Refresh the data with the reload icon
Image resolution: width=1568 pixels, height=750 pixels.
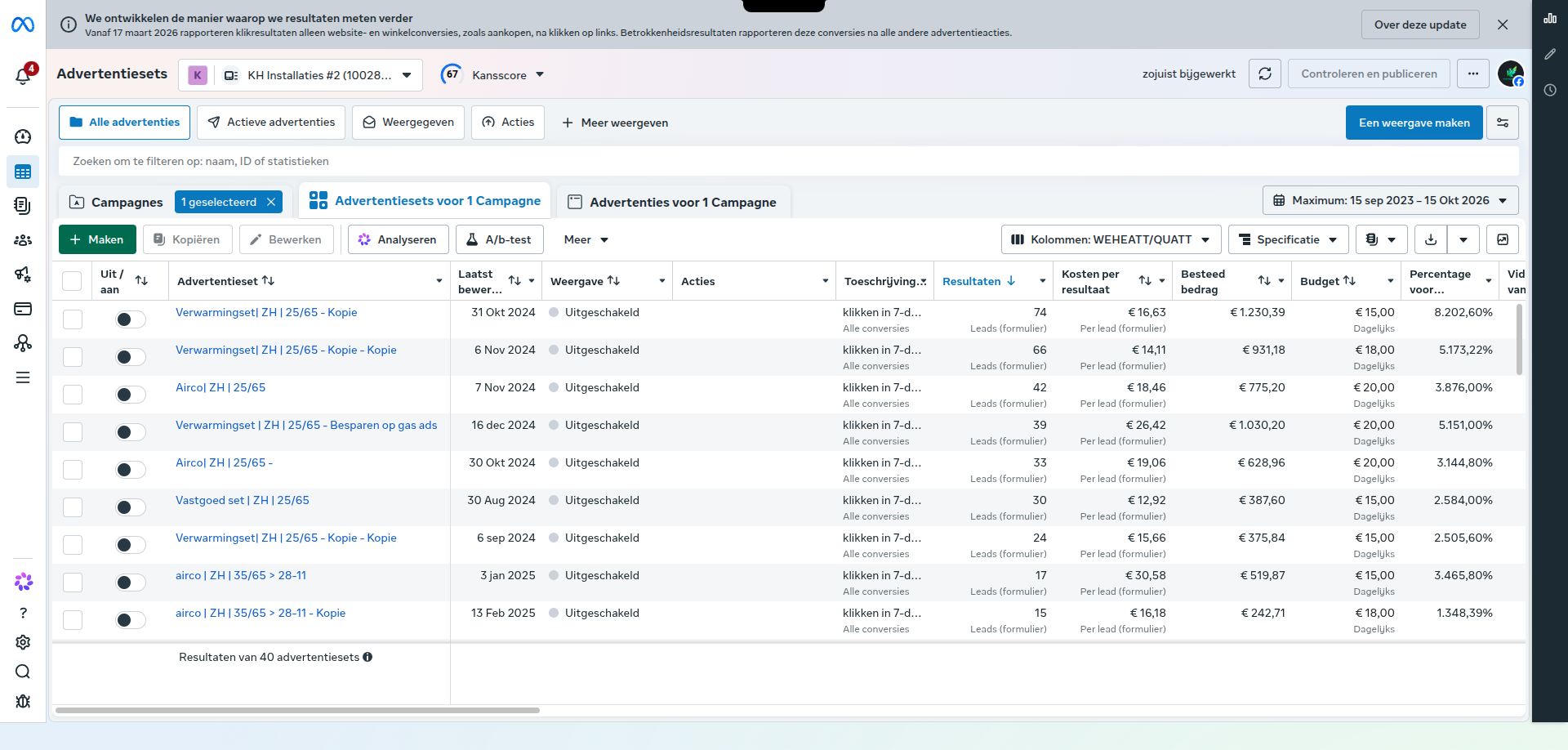1265,74
